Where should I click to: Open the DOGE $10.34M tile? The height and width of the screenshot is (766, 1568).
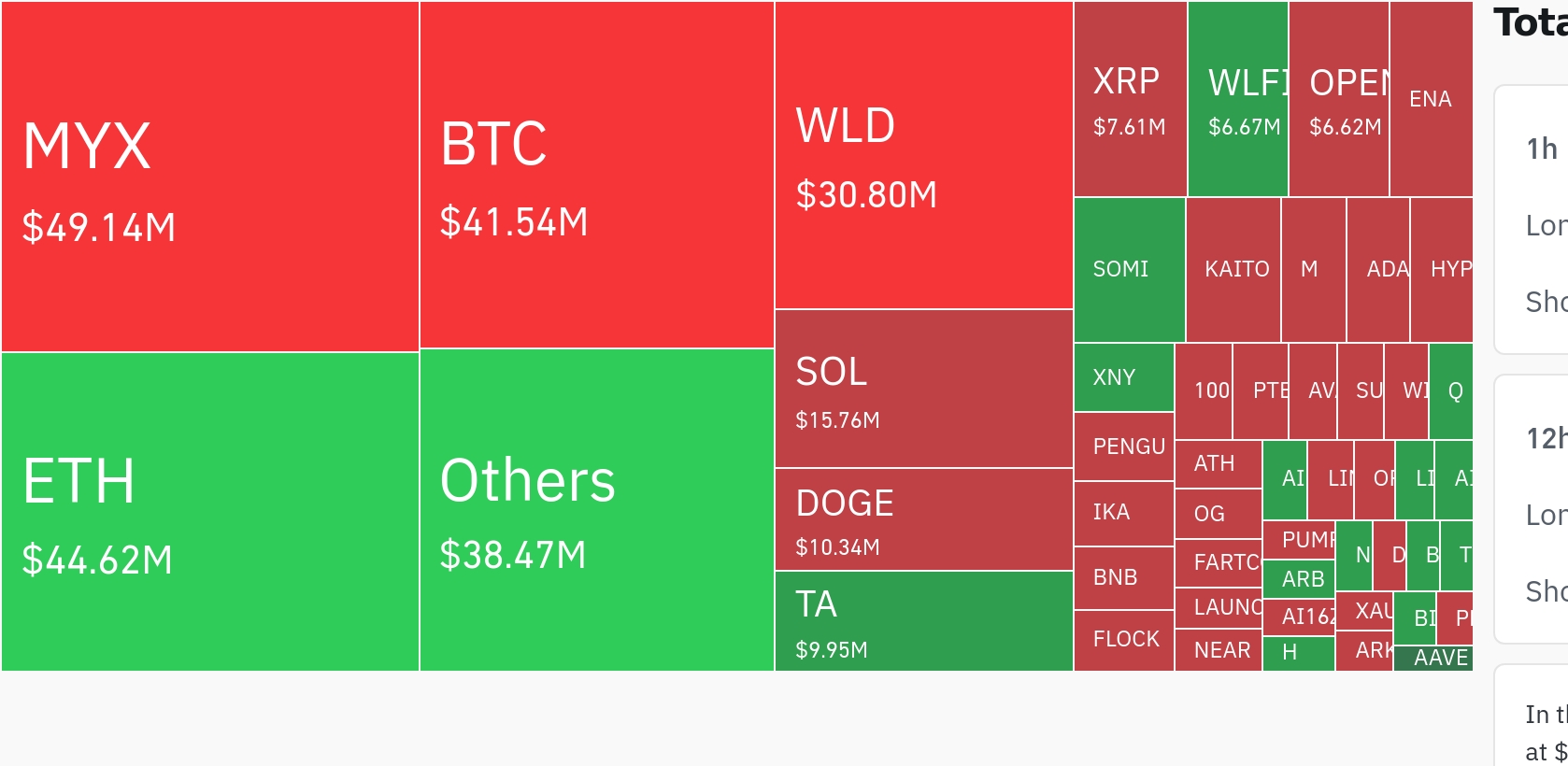coord(924,520)
